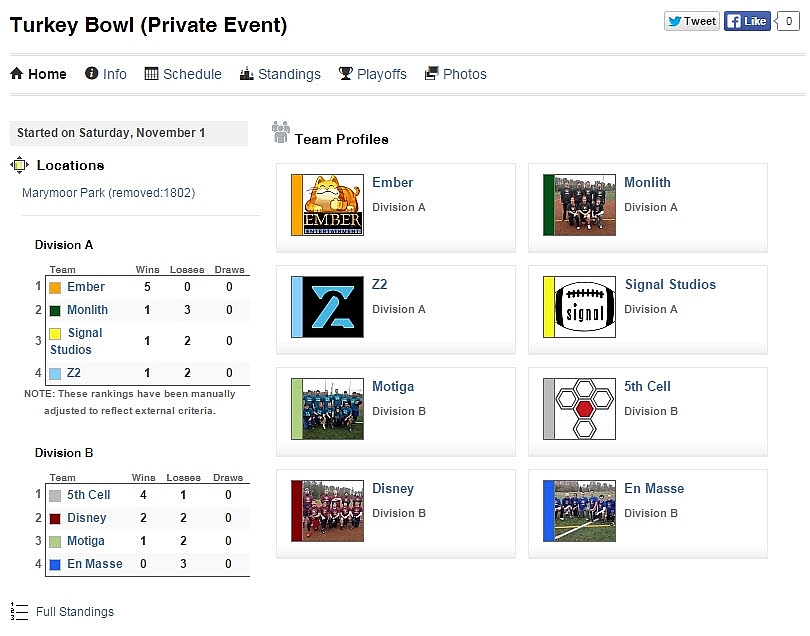Switch to the Schedule tab
The width and height of the screenshot is (810, 636).
pyautogui.click(x=183, y=74)
